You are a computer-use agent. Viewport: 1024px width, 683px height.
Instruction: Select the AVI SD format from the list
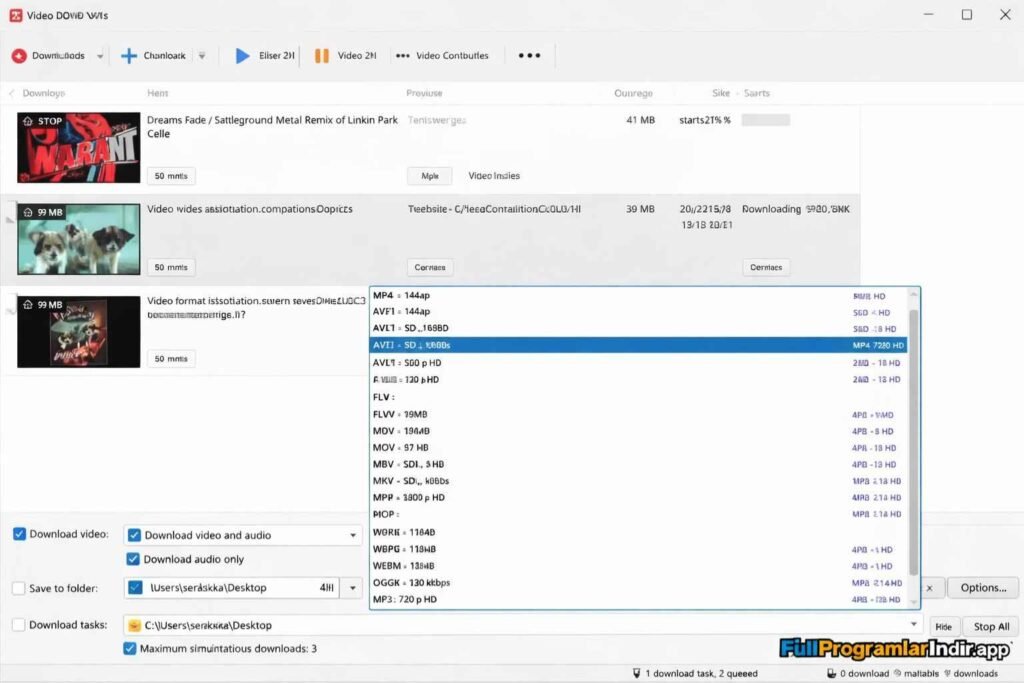(x=500, y=345)
